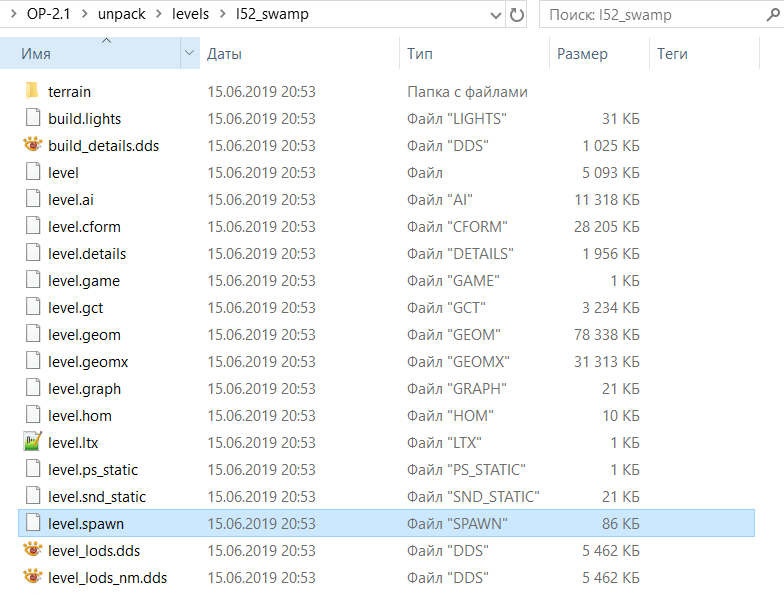Select the level.geom file name
This screenshot has height=595, width=784.
[84, 334]
